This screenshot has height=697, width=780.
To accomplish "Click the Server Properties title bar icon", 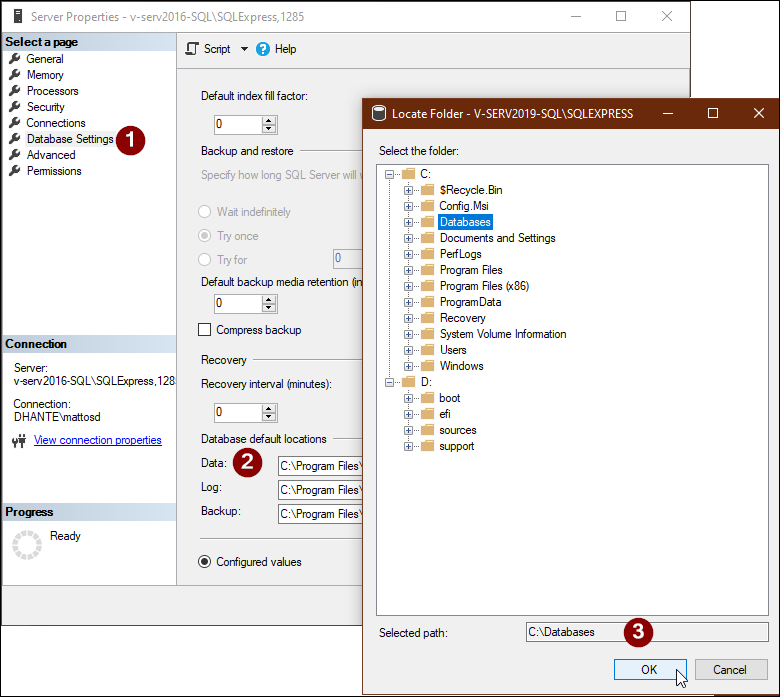I will pos(18,16).
